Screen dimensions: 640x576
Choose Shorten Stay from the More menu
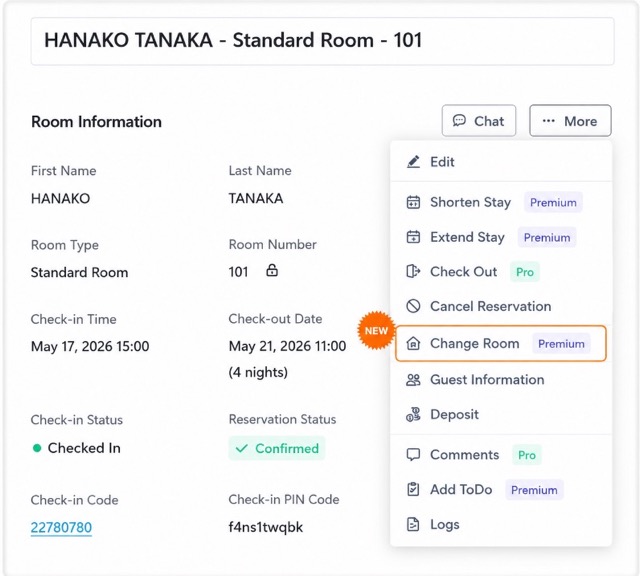click(x=501, y=202)
